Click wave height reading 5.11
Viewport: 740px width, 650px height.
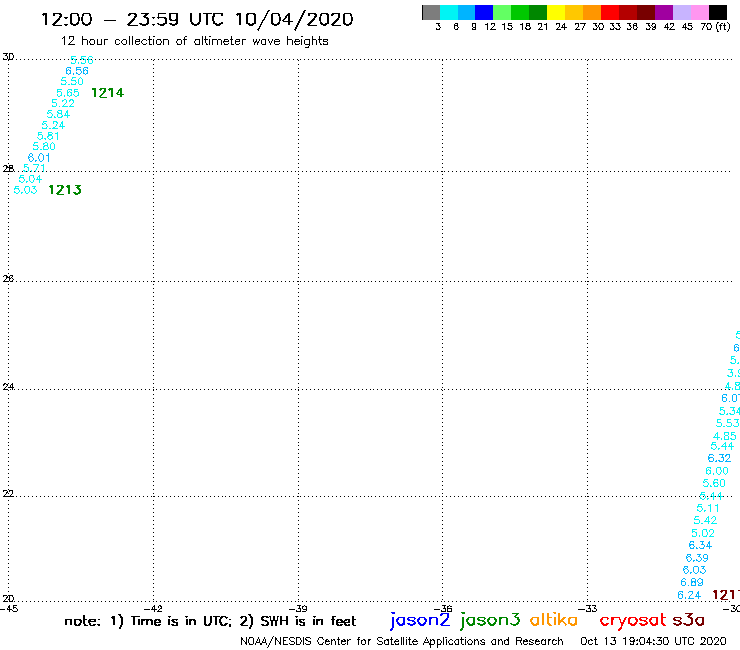click(x=708, y=508)
